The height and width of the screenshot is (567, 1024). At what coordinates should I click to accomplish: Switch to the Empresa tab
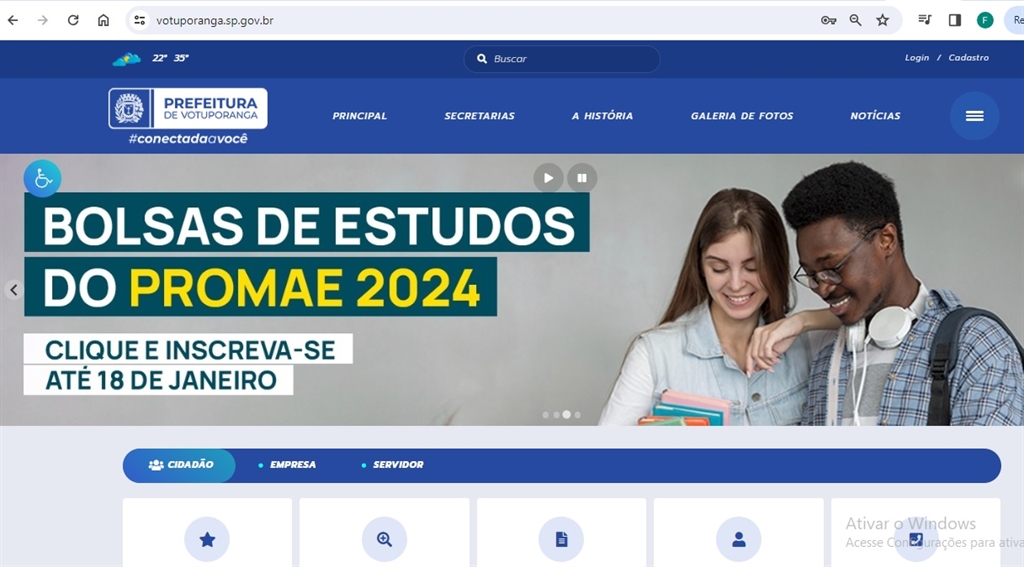pos(287,464)
